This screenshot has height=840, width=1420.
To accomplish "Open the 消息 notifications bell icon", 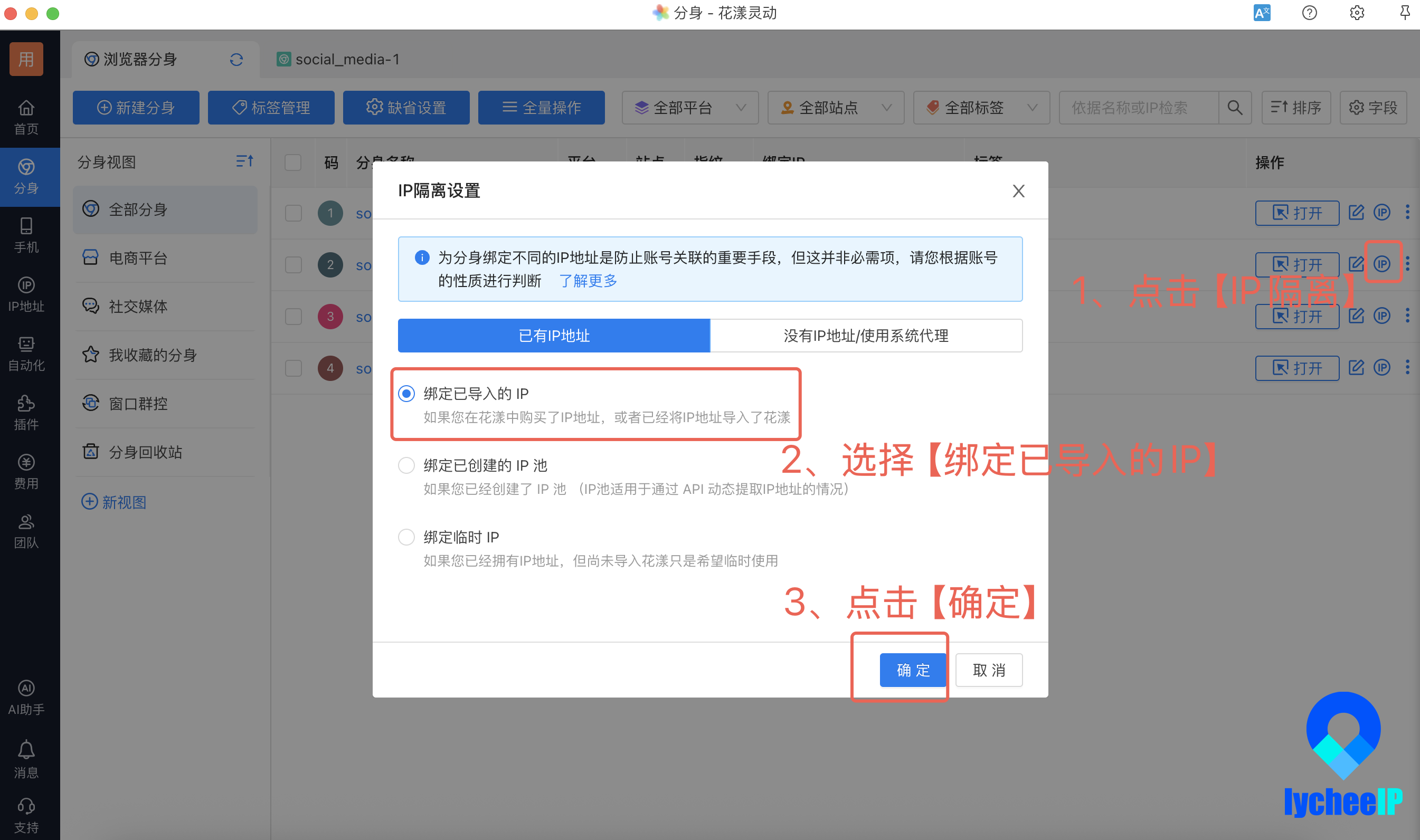I will click(x=26, y=760).
